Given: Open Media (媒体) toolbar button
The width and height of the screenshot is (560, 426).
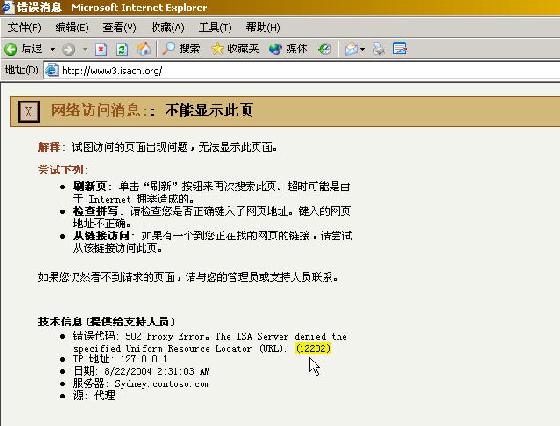Looking at the screenshot, I should point(288,49).
